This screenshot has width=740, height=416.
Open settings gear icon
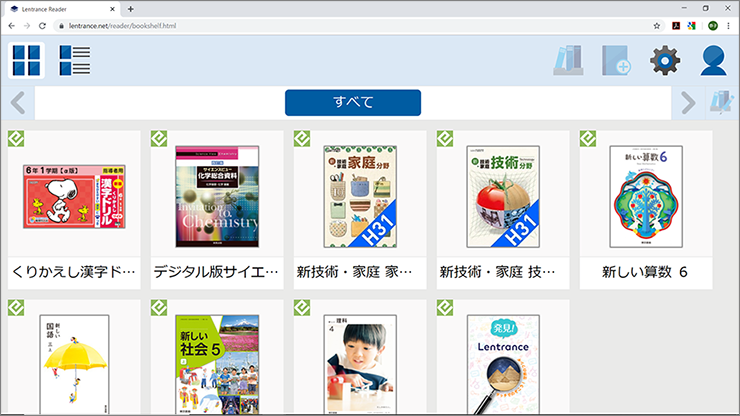point(665,60)
